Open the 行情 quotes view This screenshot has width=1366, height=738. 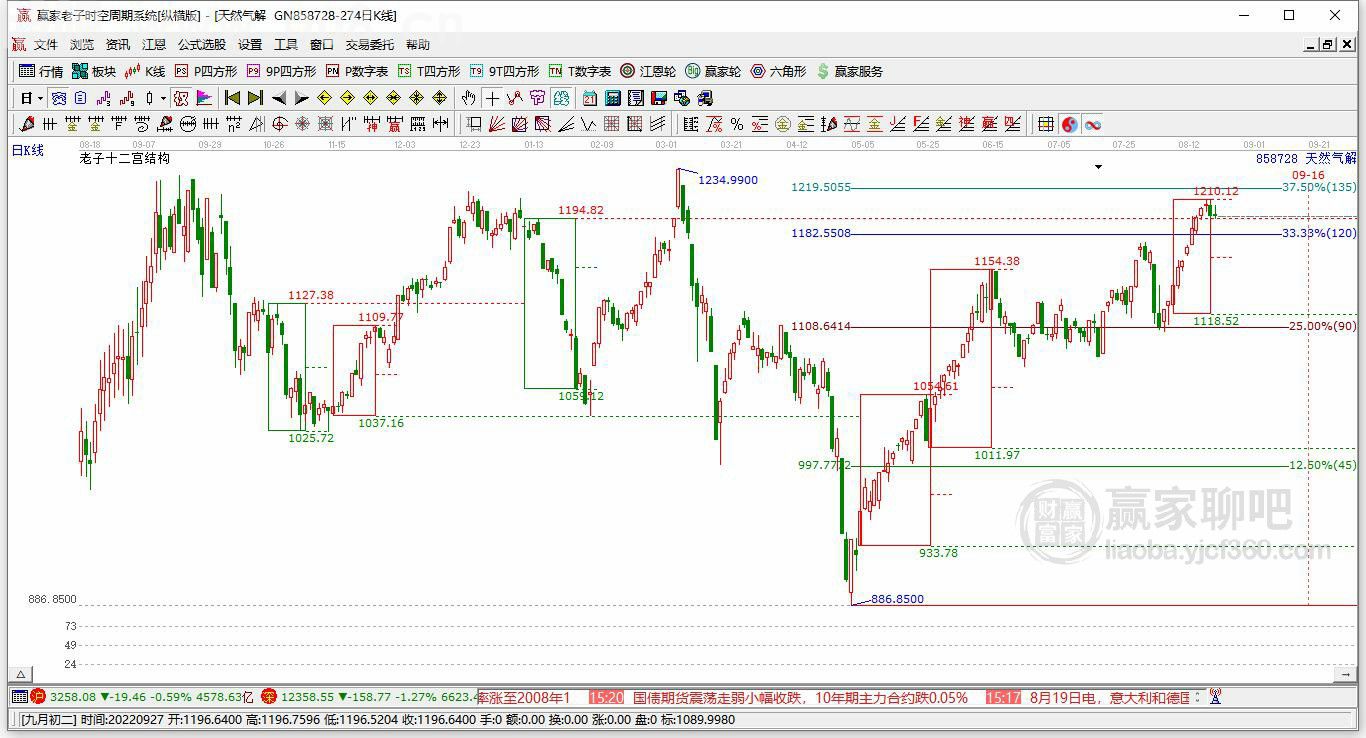tap(41, 71)
